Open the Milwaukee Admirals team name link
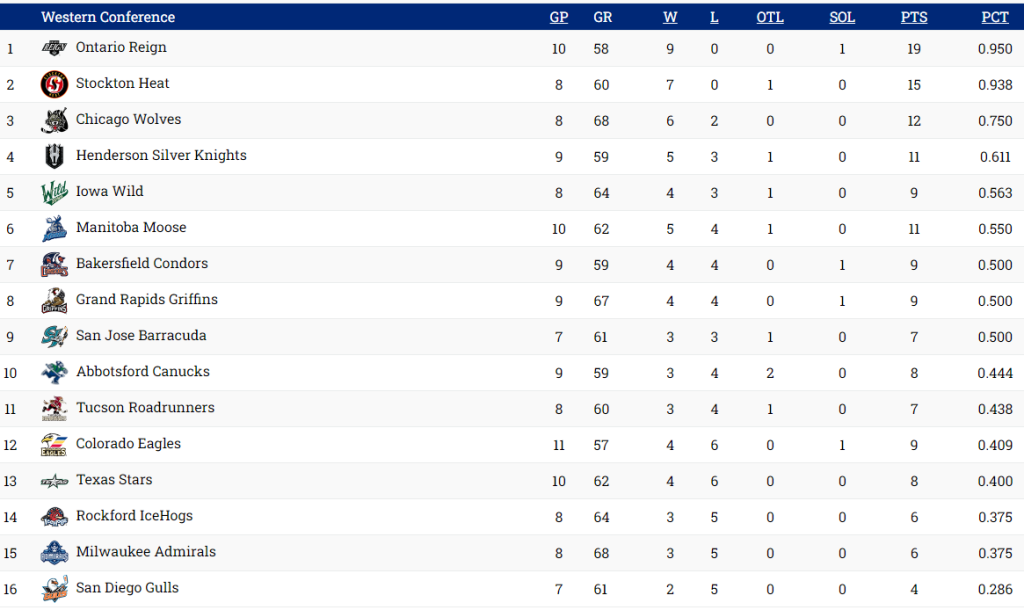 coord(146,552)
